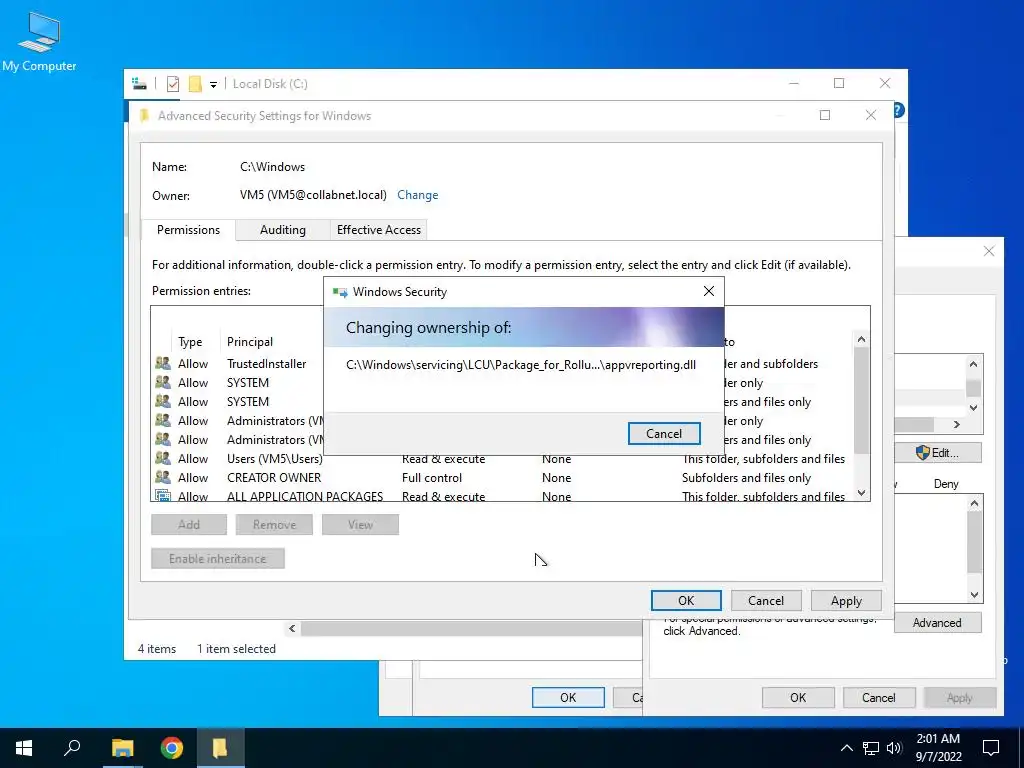
Task: Select the Users (VM5\Users) permission entry
Action: point(503,458)
